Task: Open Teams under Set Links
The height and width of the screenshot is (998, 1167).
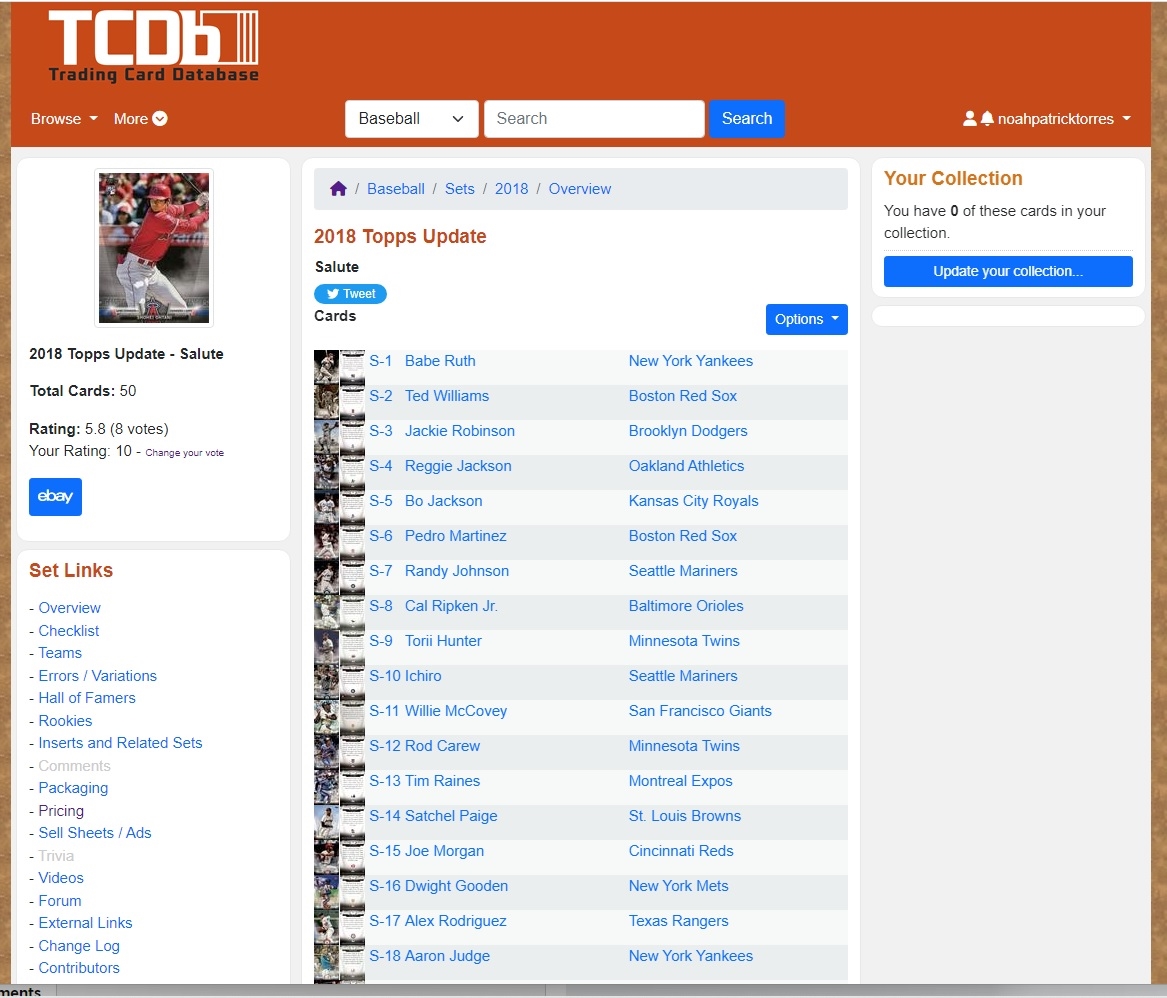Action: 60,653
